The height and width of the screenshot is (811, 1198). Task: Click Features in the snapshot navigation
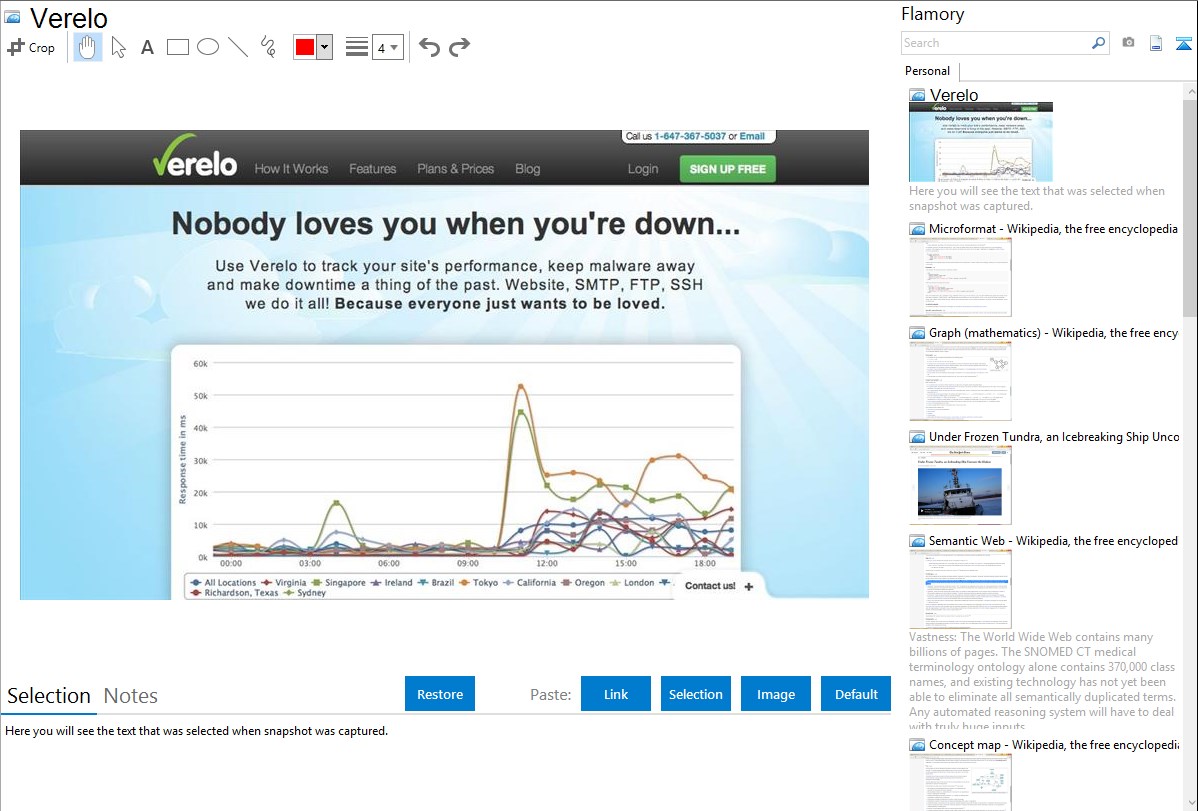[x=373, y=169]
